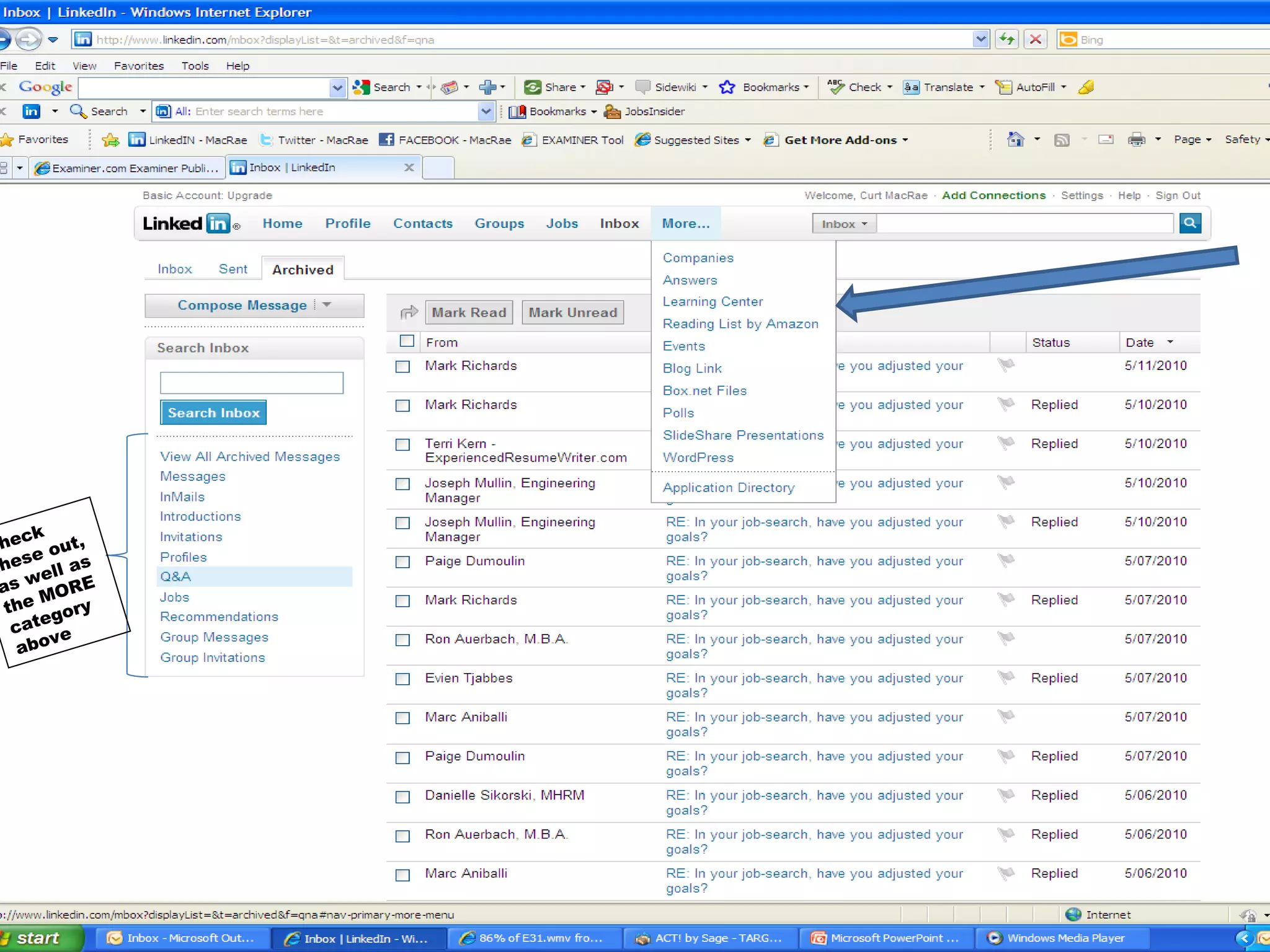Click the IE stop red X icon

click(1035, 40)
